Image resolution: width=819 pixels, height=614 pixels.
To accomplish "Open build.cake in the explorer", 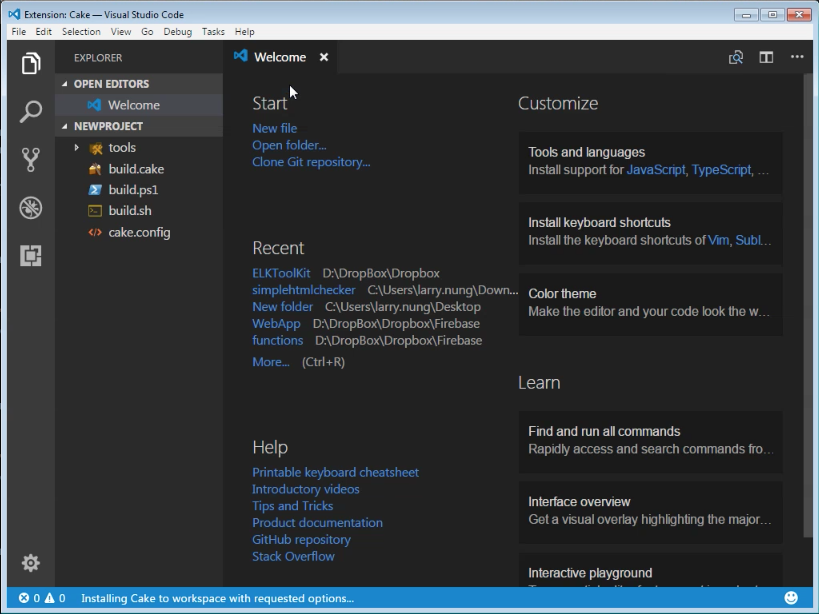I will point(139,169).
